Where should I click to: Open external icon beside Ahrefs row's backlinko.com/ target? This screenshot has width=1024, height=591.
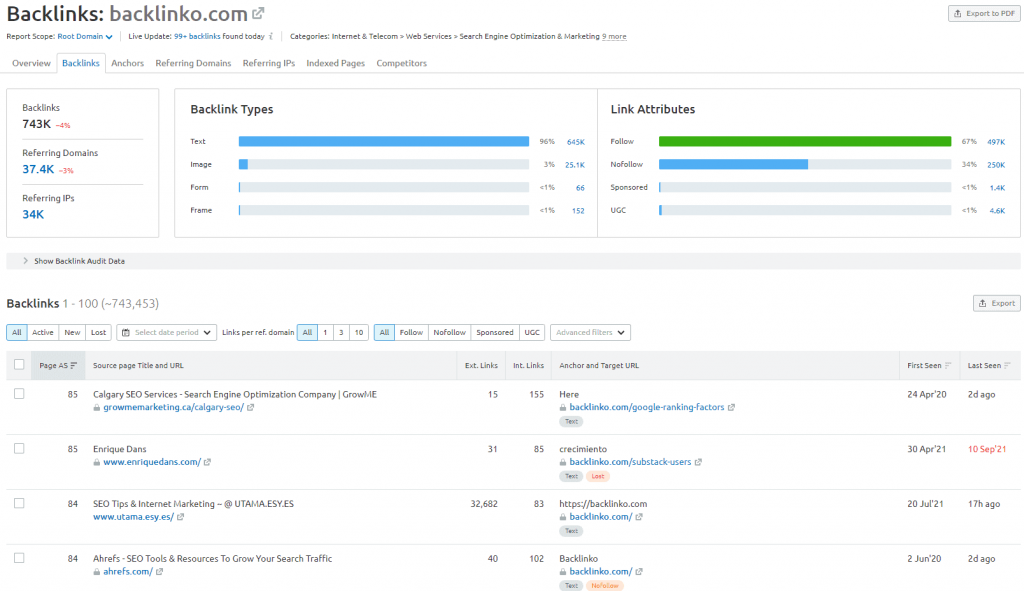639,572
